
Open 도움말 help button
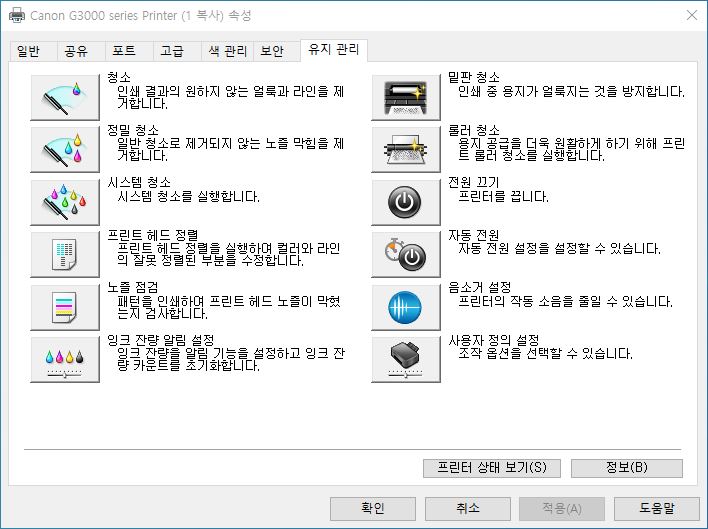[x=657, y=509]
